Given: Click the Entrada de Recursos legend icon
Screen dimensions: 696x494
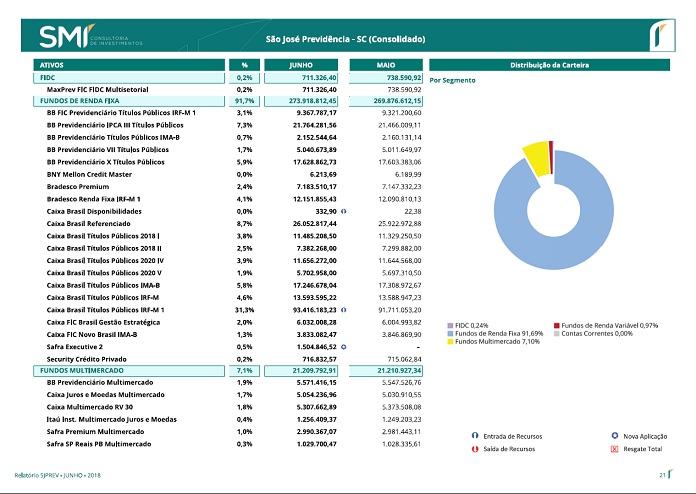Looking at the screenshot, I should (475, 436).
